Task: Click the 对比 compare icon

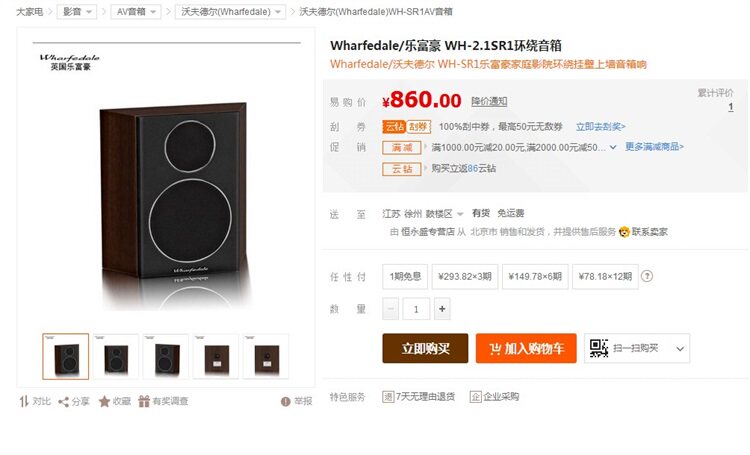Action: [x=24, y=401]
